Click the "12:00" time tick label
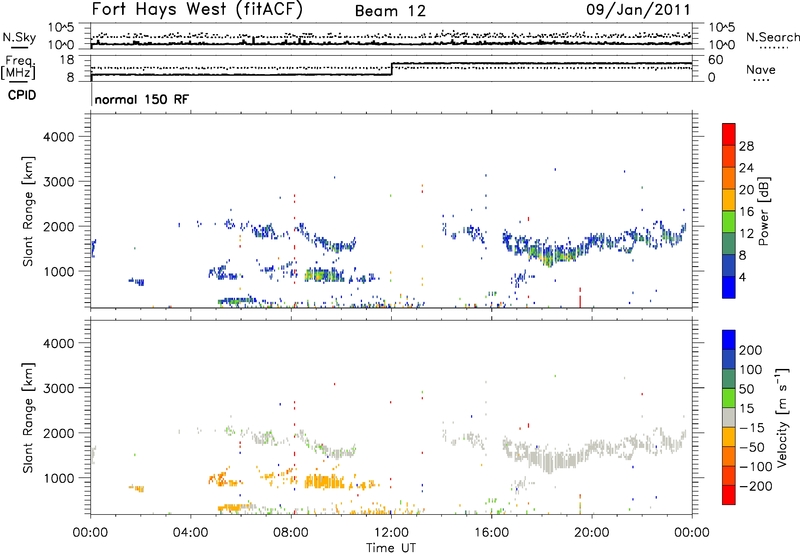 (391, 533)
